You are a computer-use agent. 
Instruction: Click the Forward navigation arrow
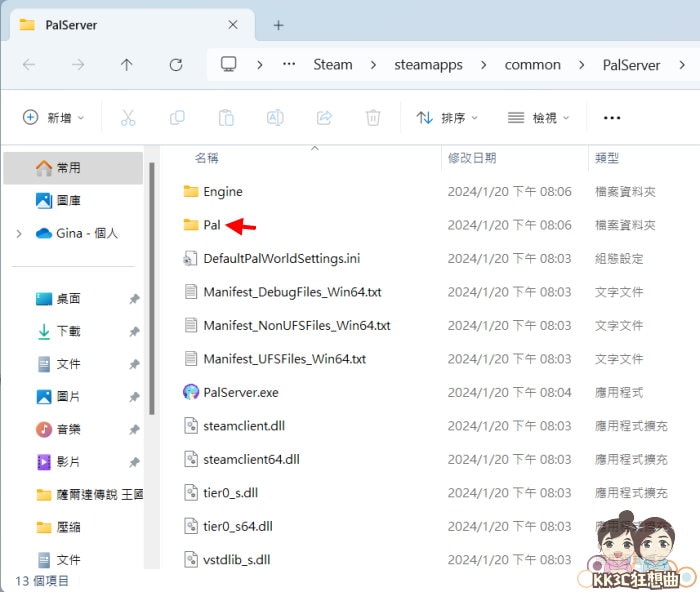[78, 65]
